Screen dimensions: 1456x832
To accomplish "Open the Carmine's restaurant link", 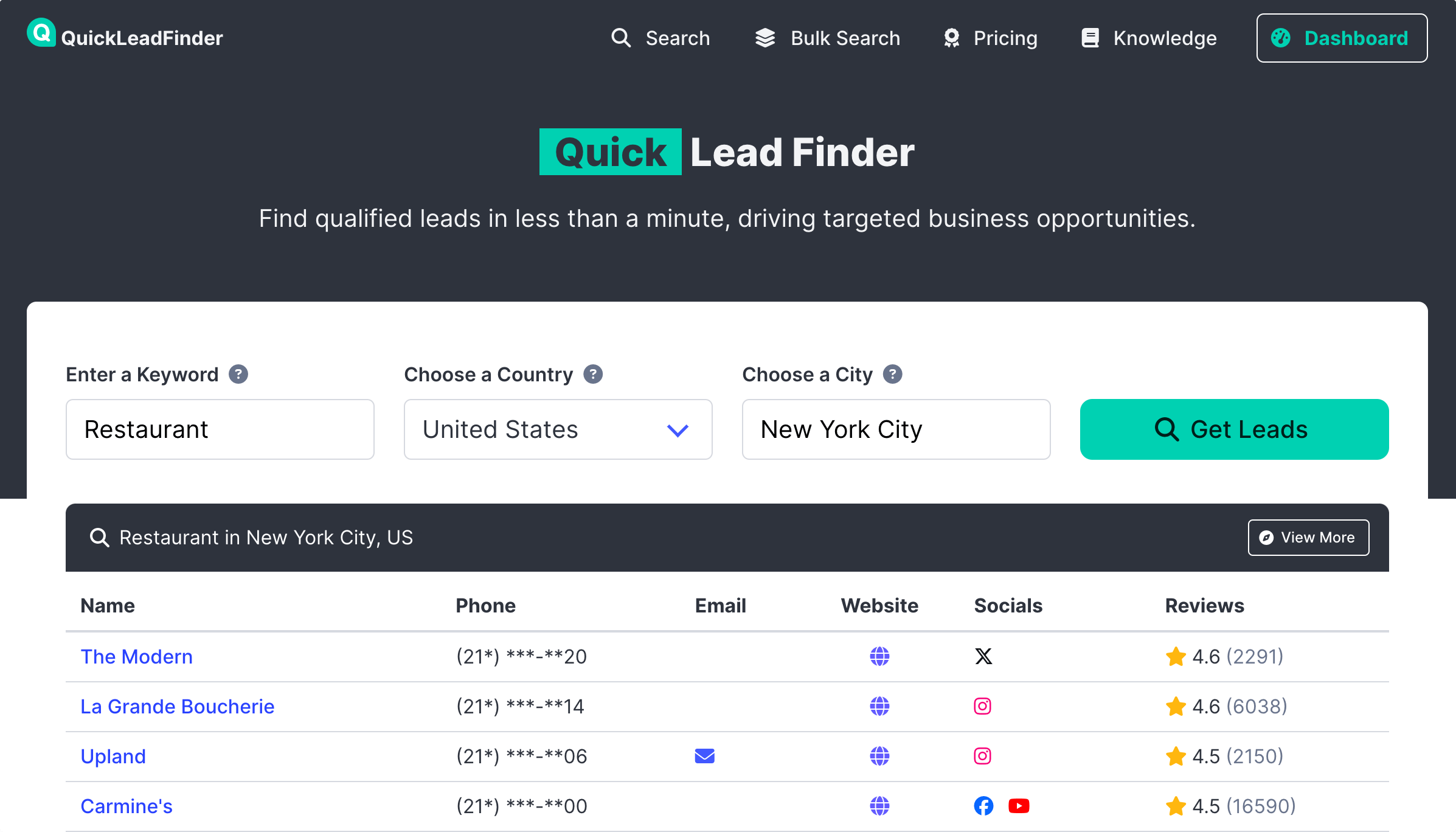I will pos(127,806).
